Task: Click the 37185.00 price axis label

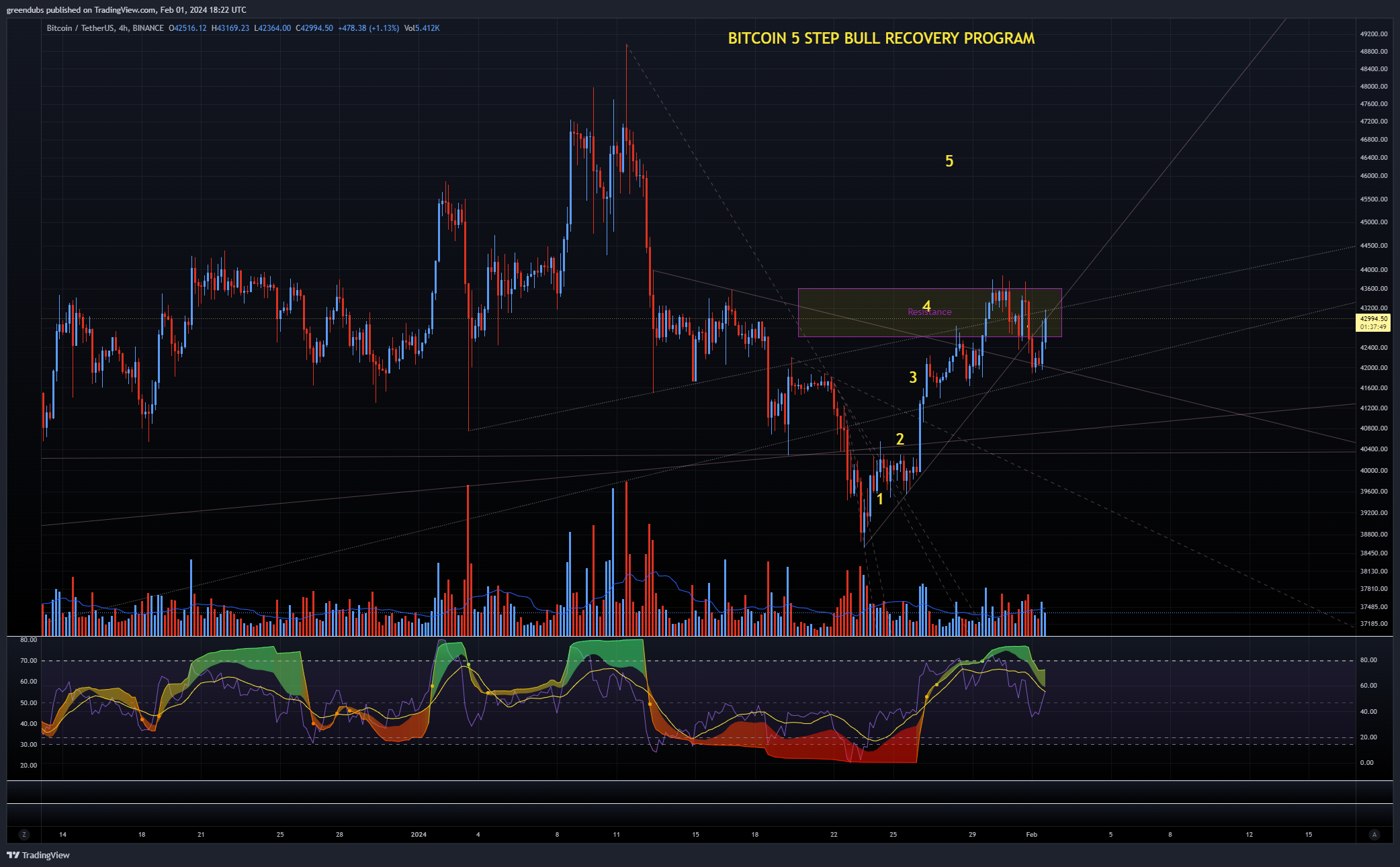Action: pyautogui.click(x=1374, y=624)
